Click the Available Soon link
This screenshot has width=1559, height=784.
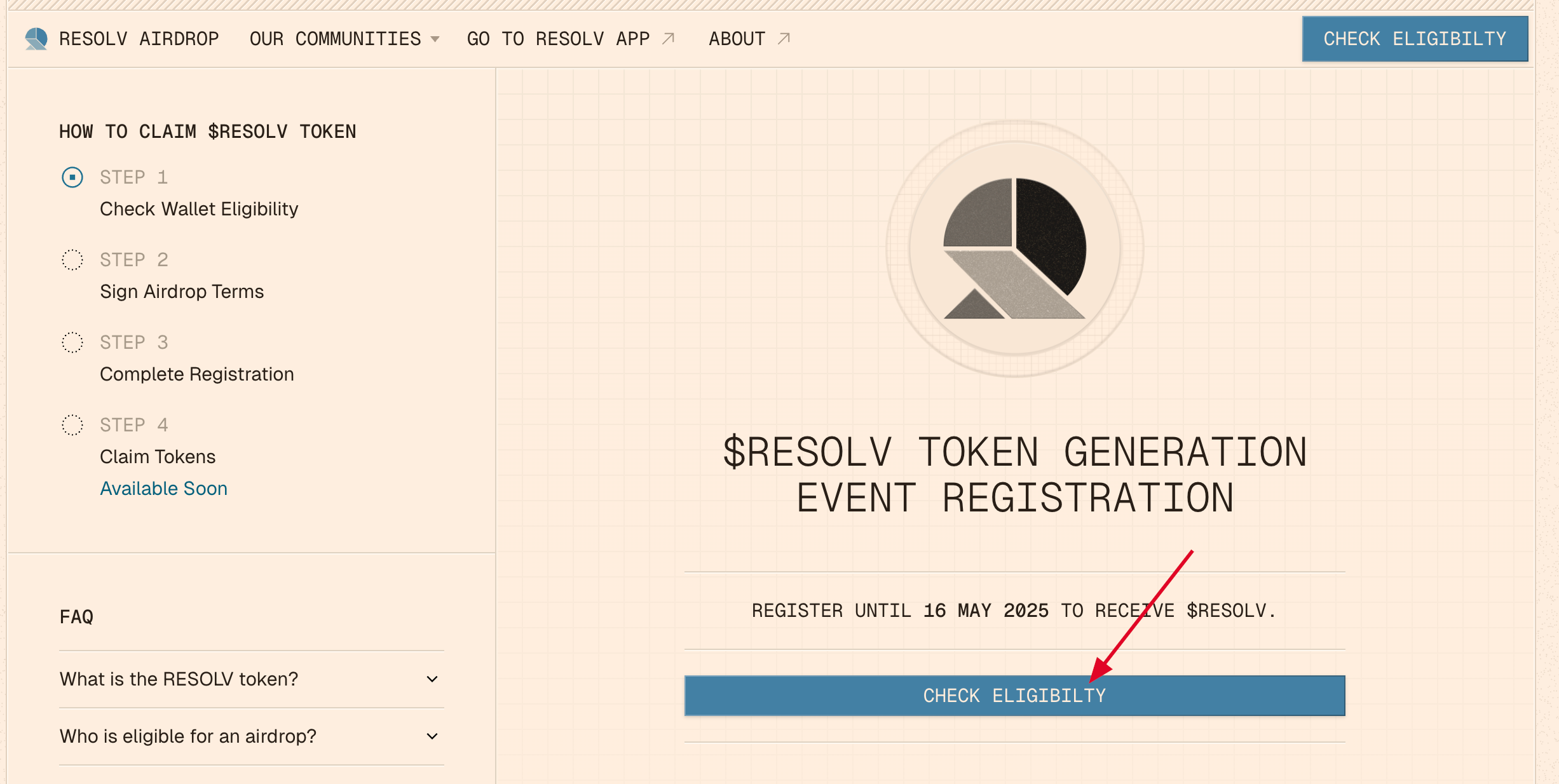pyautogui.click(x=164, y=489)
